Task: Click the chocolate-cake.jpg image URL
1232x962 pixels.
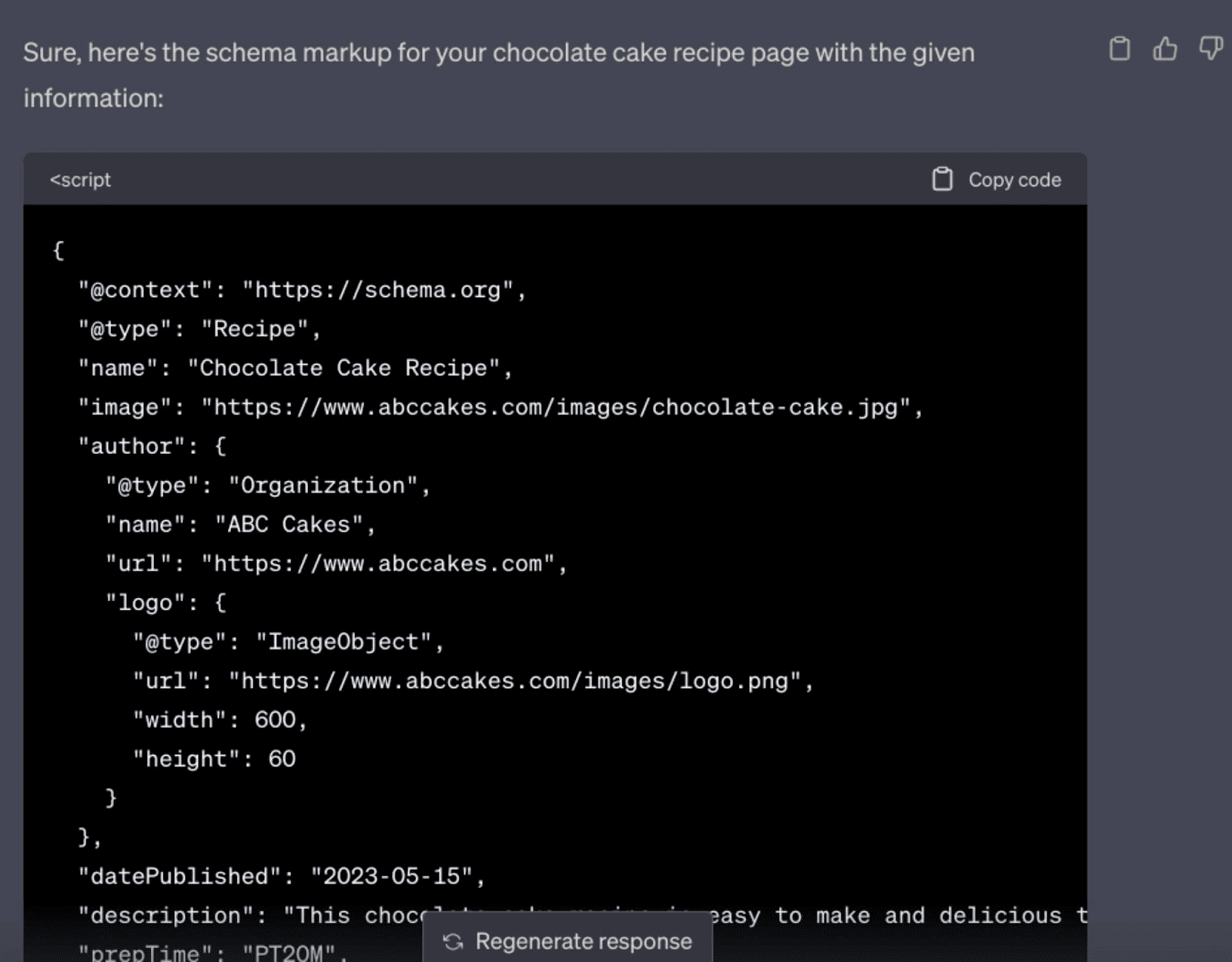Action: click(x=555, y=407)
